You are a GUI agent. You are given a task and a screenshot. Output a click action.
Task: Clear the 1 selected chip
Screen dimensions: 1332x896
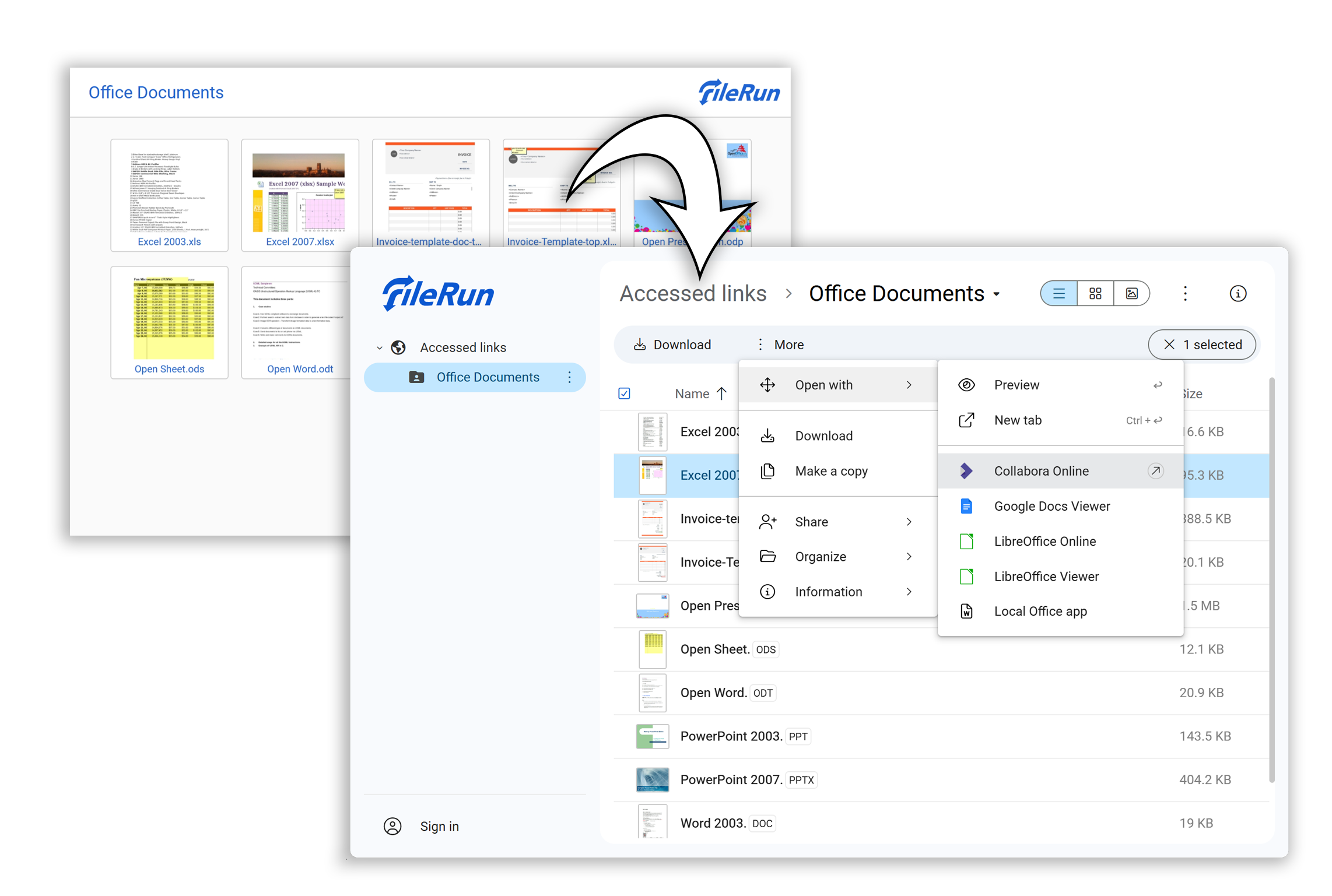[1169, 345]
